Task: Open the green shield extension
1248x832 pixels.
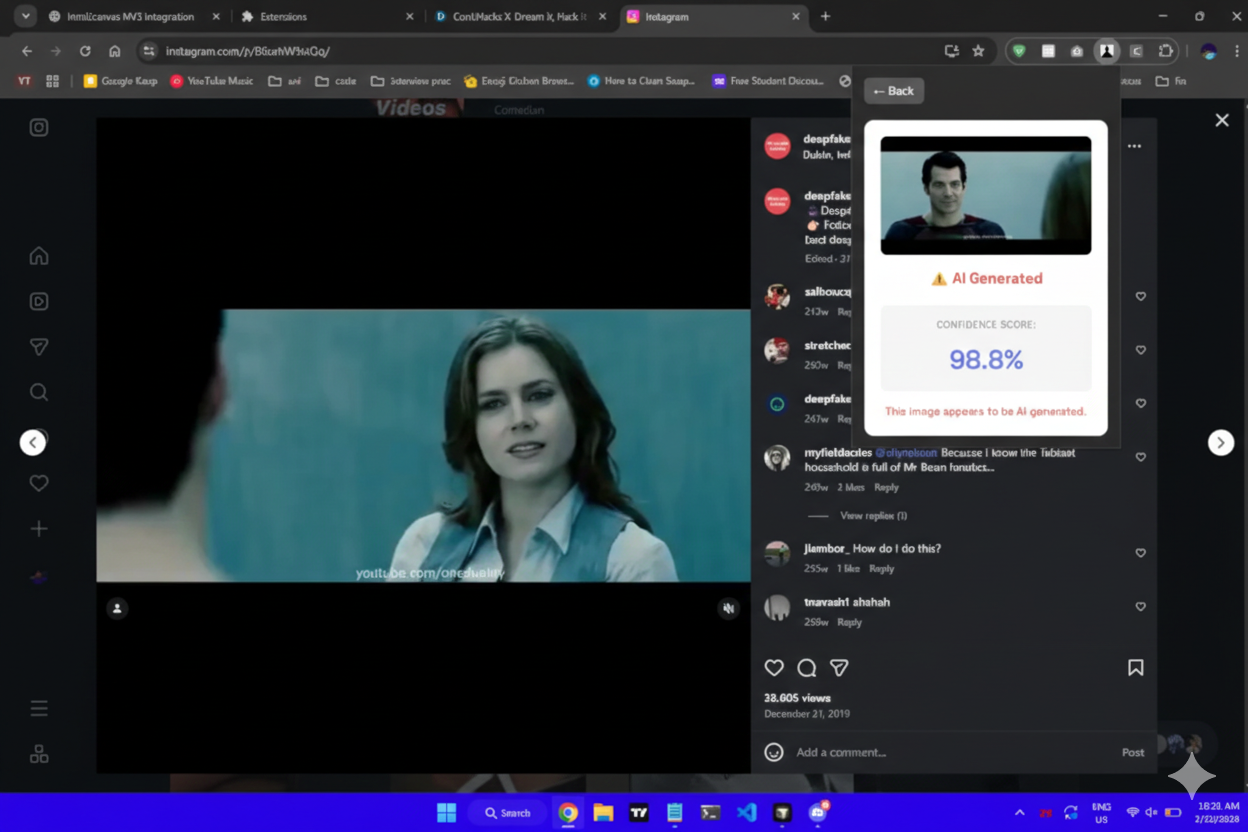Action: [x=1018, y=51]
